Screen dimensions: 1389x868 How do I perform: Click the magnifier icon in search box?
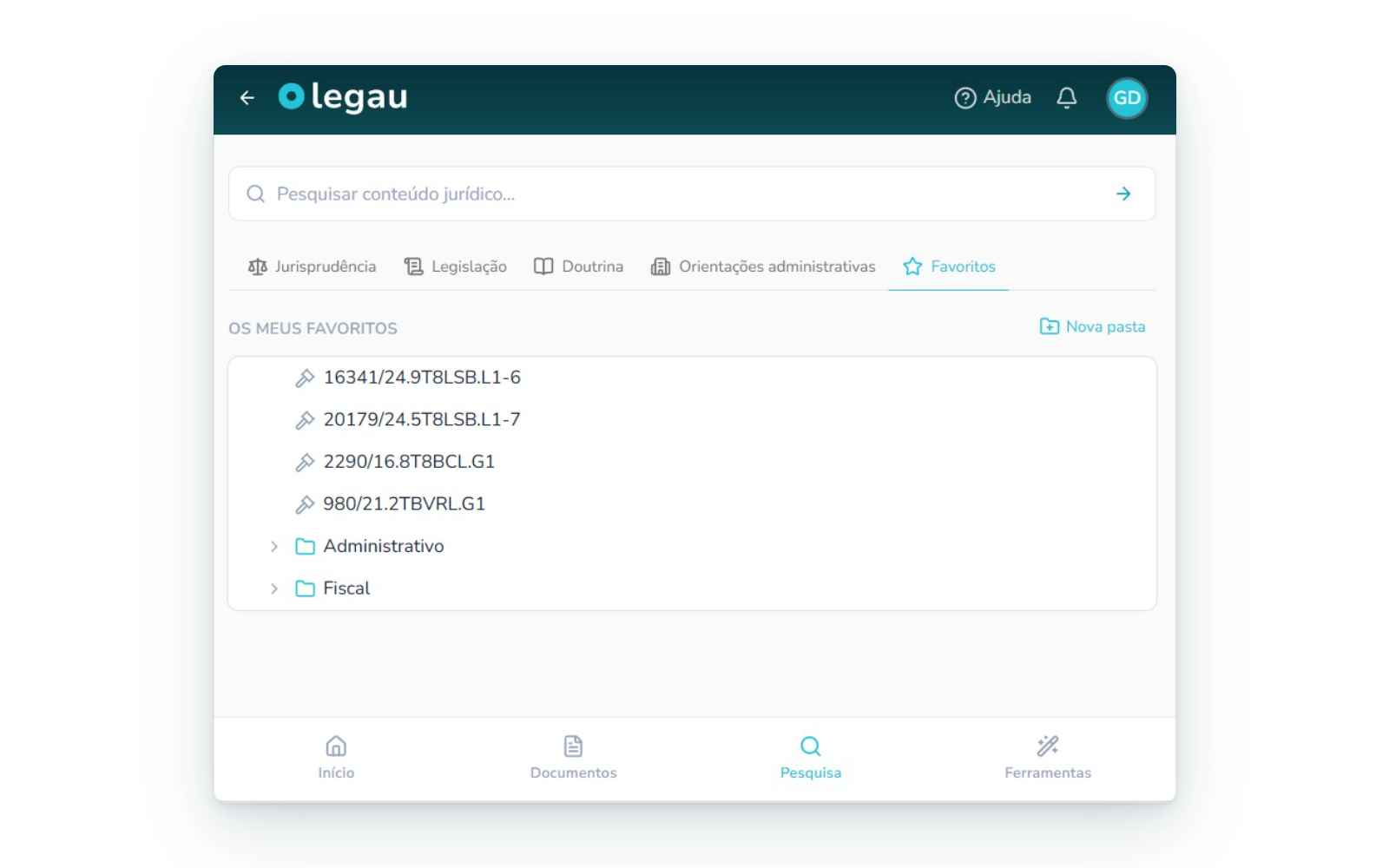coord(255,194)
